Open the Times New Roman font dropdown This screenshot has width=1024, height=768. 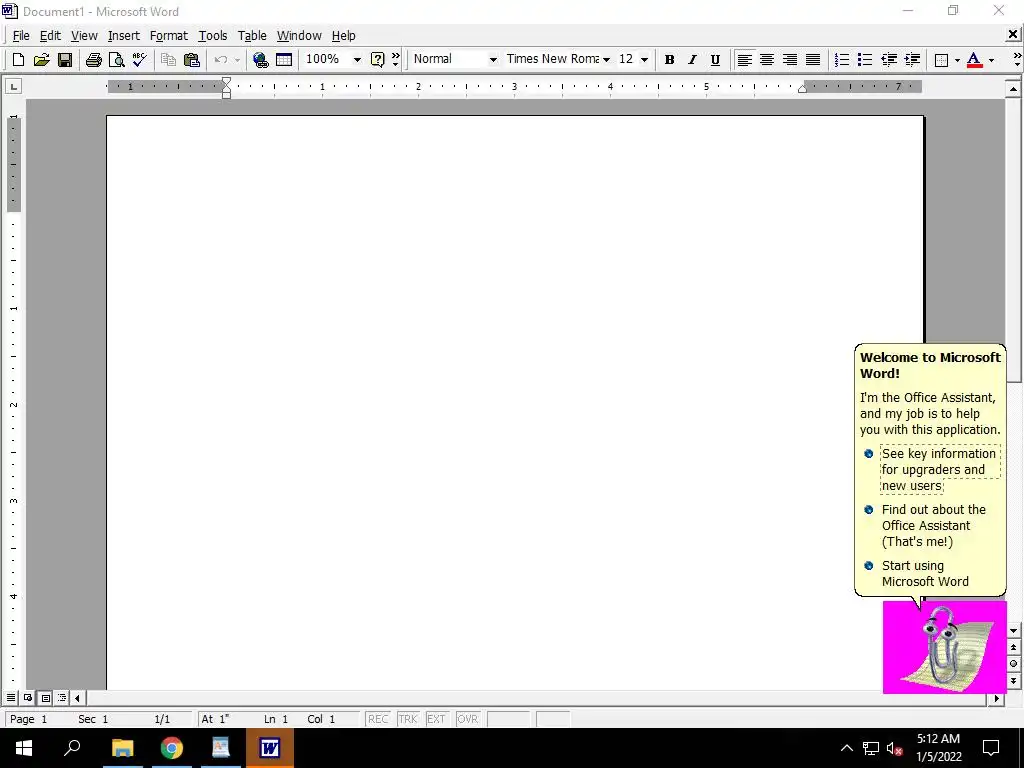click(607, 60)
